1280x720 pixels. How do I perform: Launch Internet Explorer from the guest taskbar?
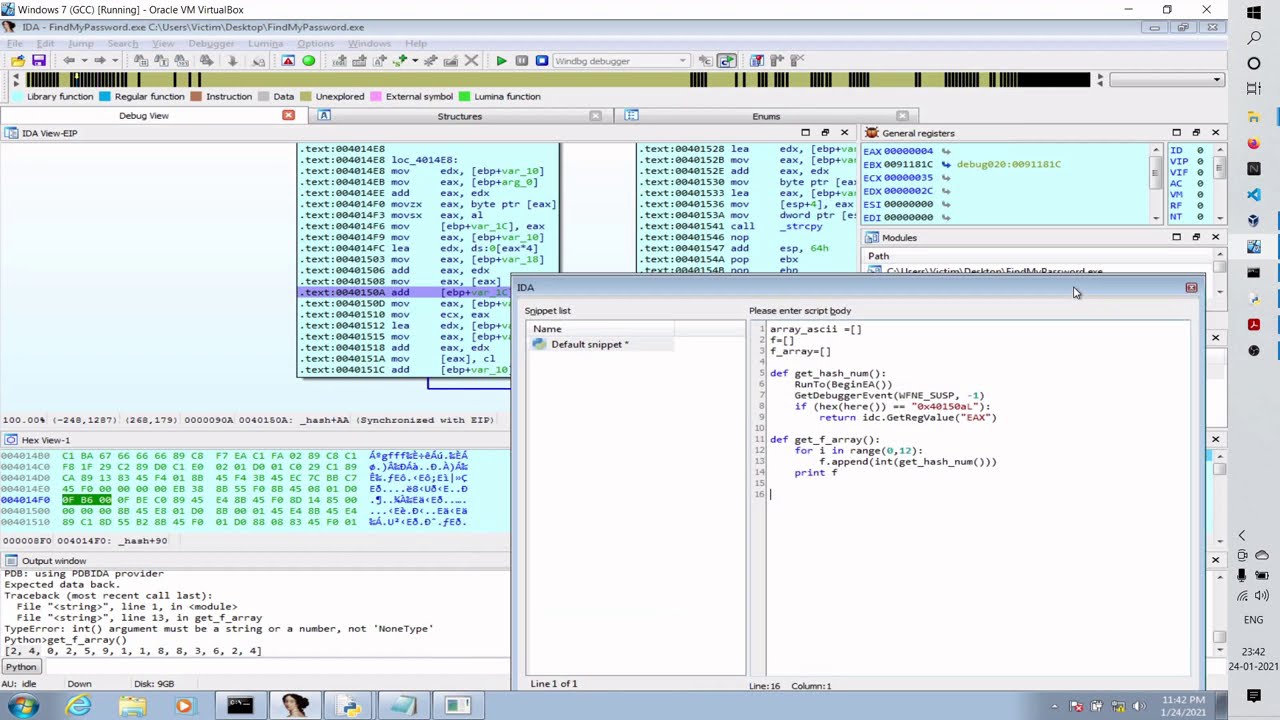pos(78,706)
